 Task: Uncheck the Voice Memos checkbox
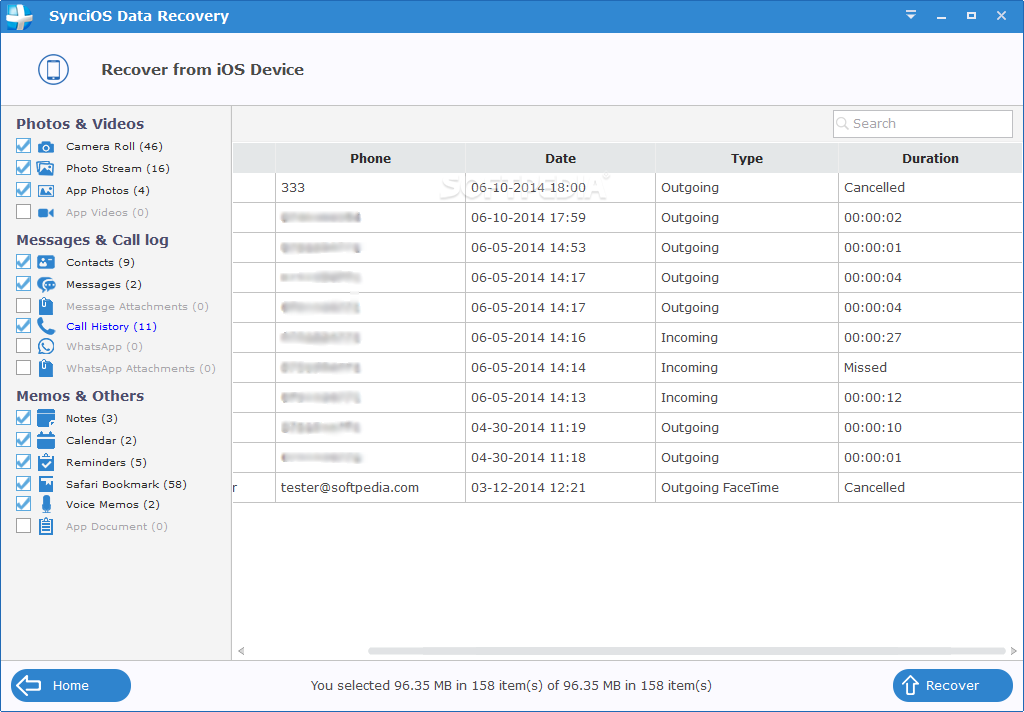[24, 504]
